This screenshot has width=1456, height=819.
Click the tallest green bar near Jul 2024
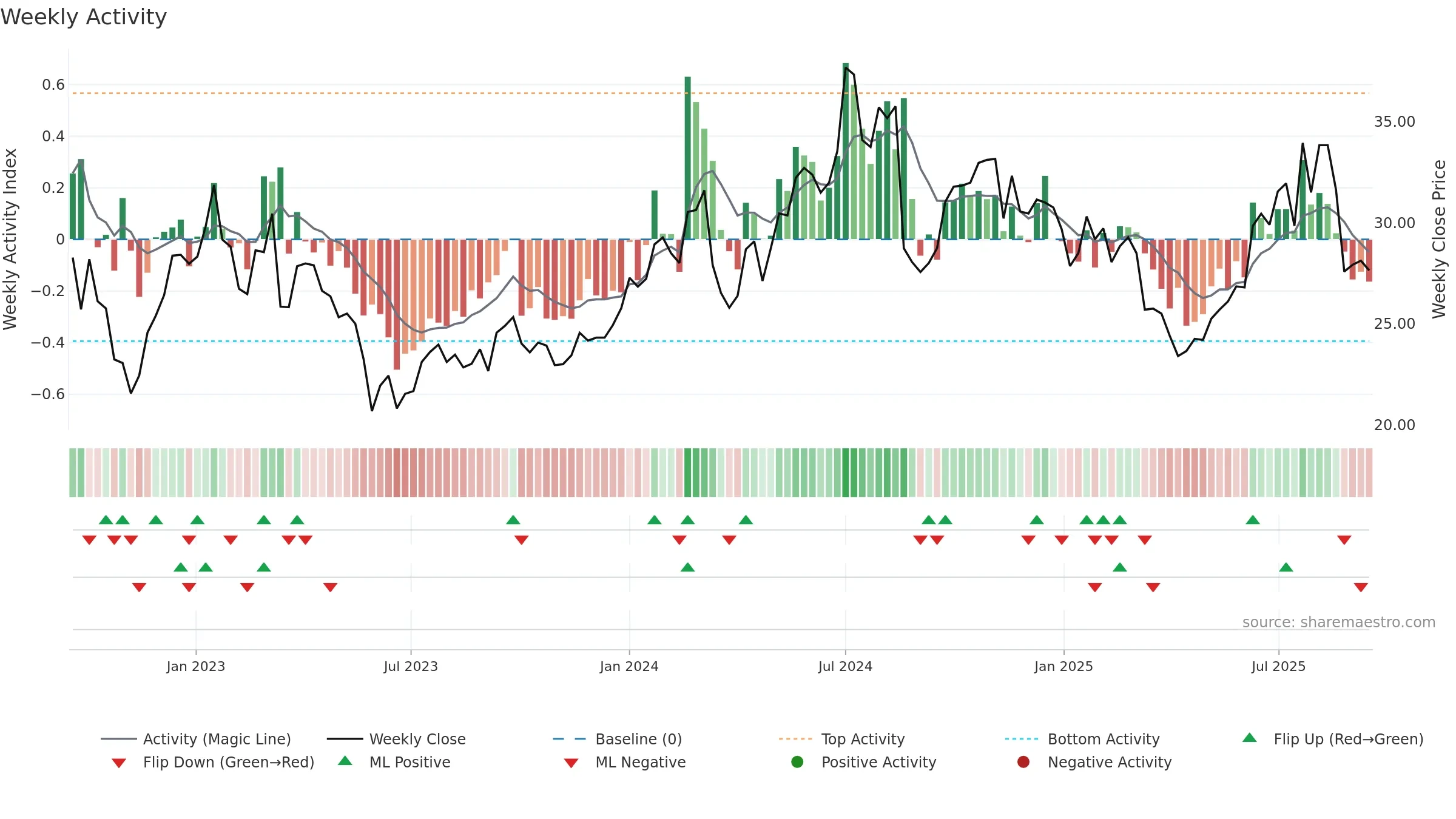[846, 151]
